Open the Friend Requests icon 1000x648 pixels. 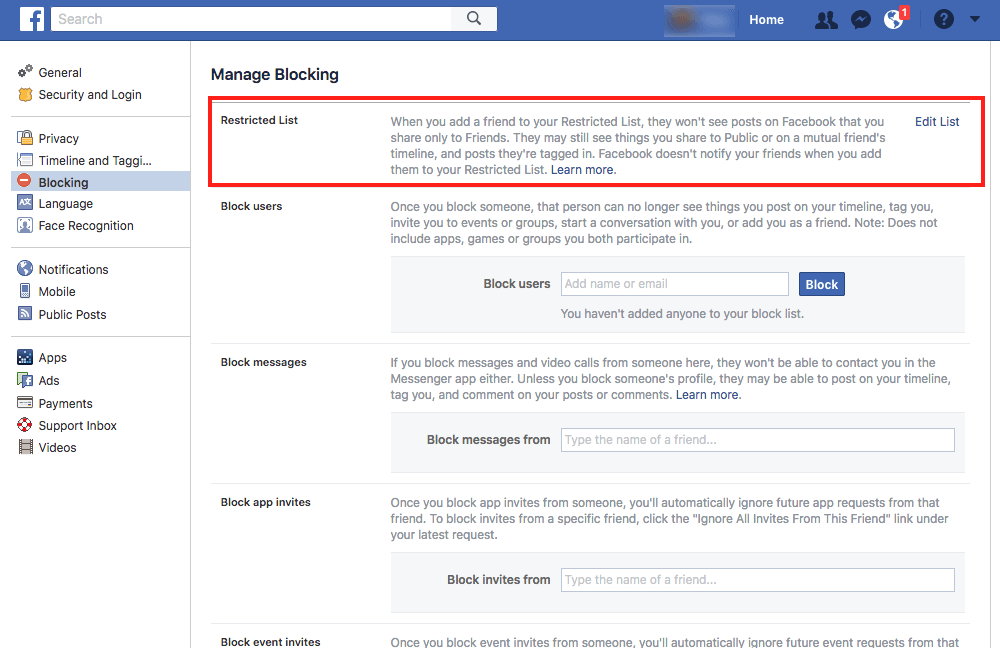pyautogui.click(x=827, y=20)
